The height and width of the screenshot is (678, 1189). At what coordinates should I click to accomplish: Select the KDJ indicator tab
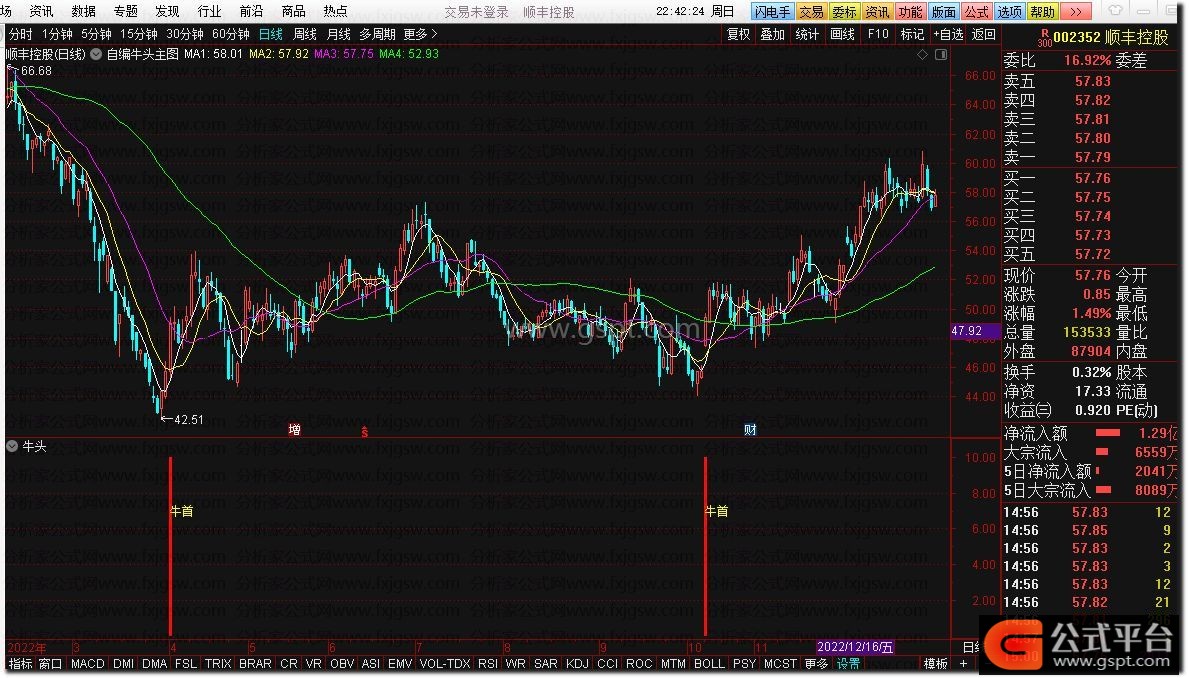pyautogui.click(x=578, y=664)
